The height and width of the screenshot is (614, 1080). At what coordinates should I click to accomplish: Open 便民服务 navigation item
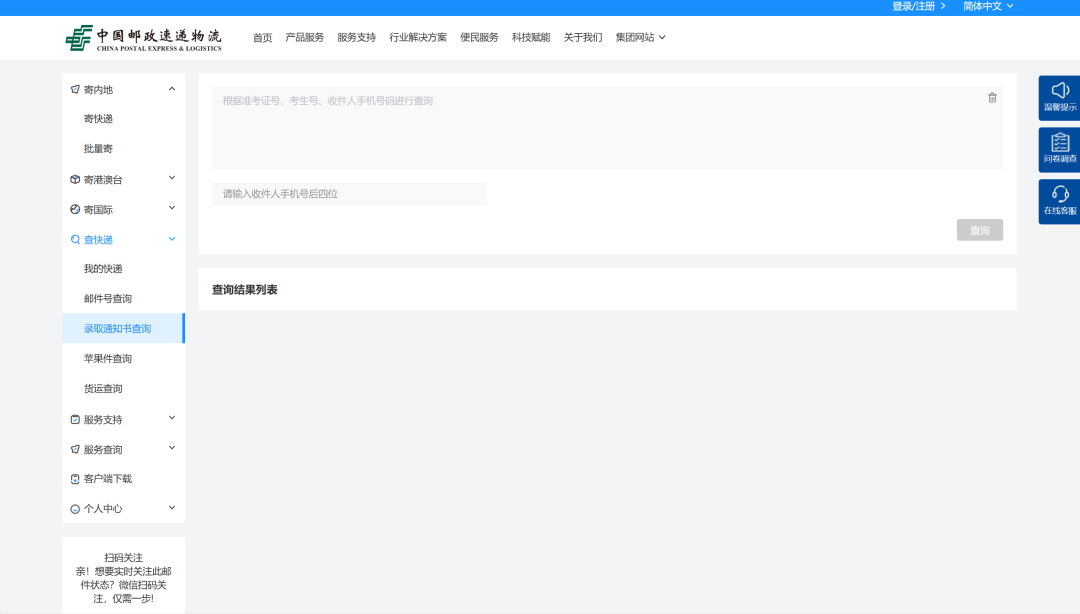tap(479, 37)
